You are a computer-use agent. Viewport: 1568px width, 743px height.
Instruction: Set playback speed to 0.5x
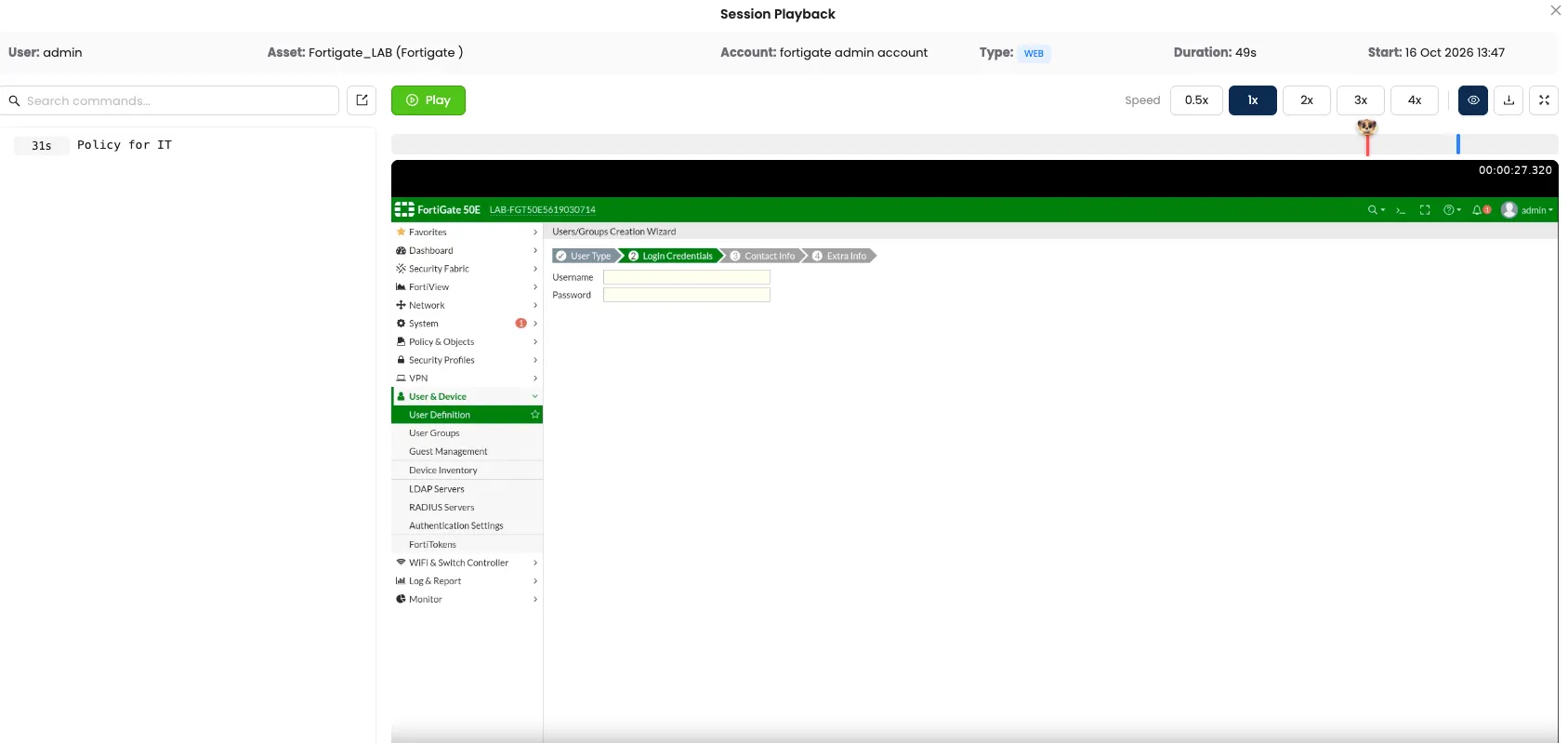pyautogui.click(x=1196, y=100)
